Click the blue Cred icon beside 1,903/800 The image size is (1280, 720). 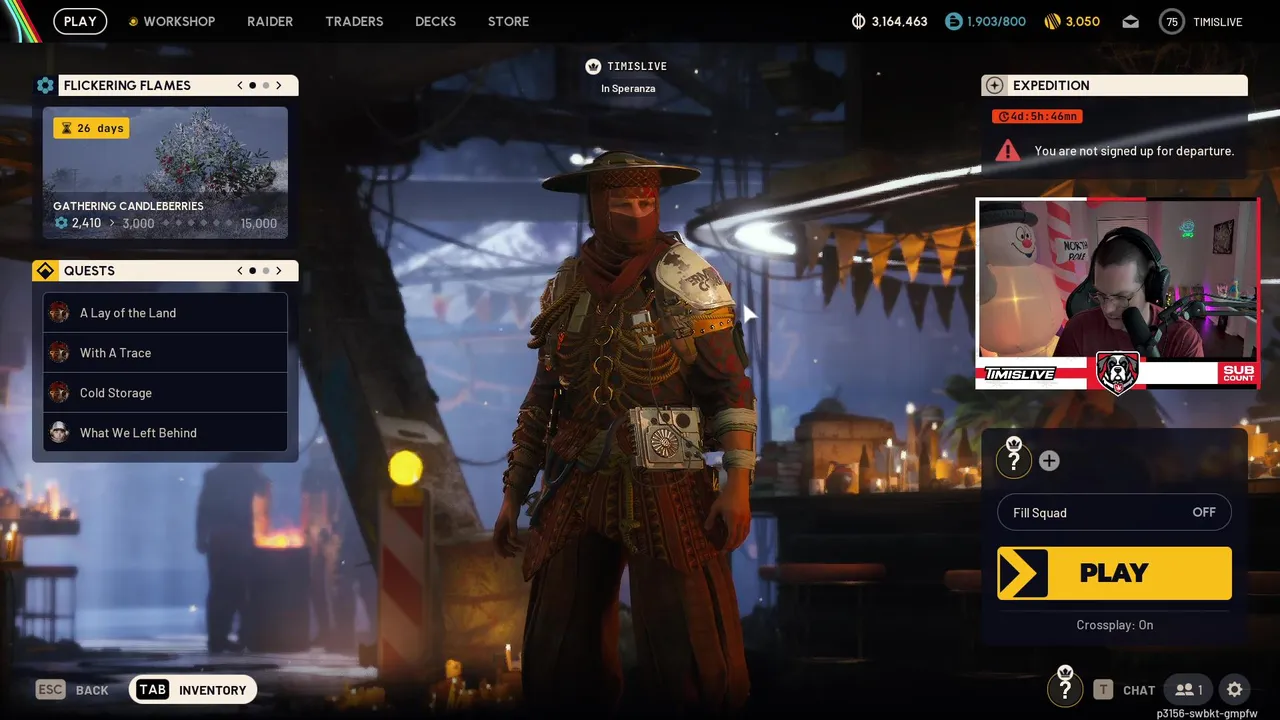pos(954,21)
